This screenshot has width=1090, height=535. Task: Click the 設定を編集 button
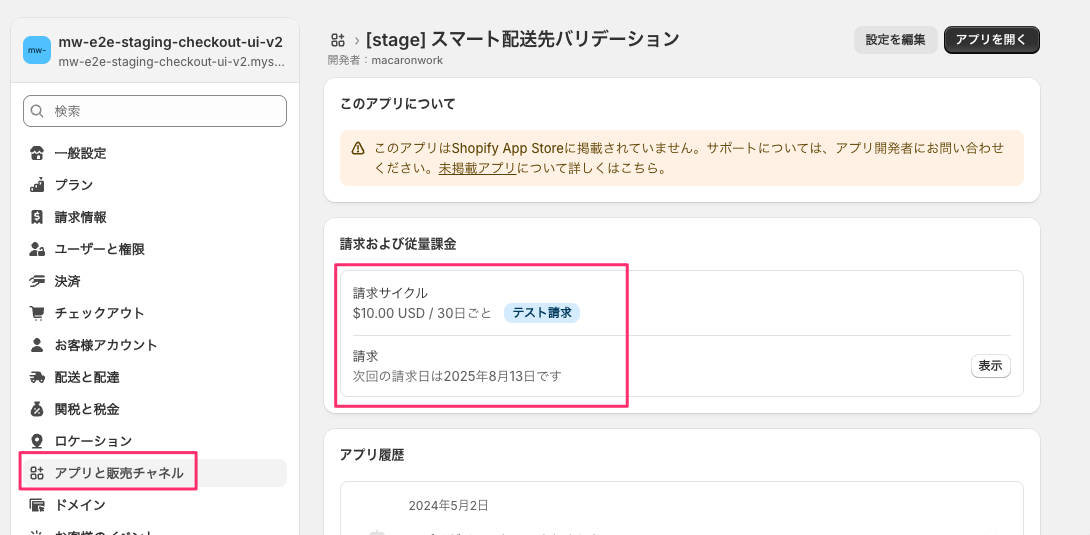coord(895,40)
